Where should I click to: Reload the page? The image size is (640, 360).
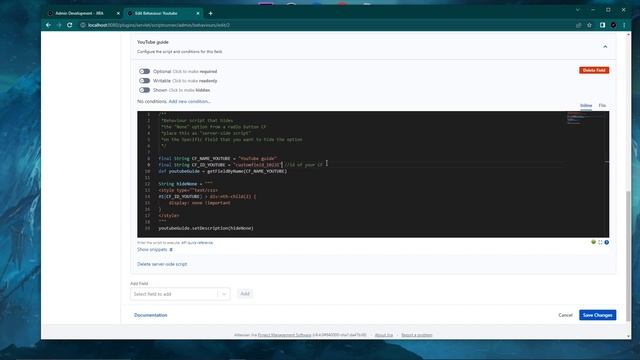click(x=70, y=25)
